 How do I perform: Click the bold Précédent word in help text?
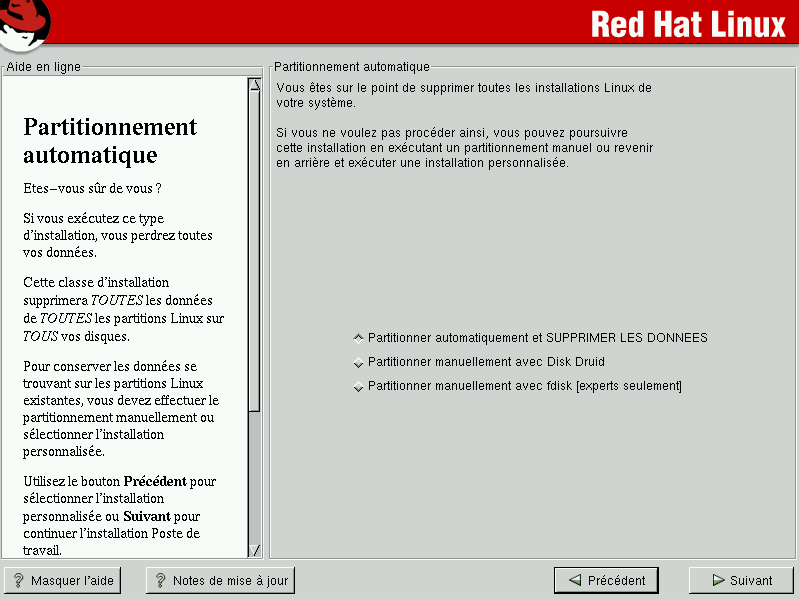coord(154,481)
